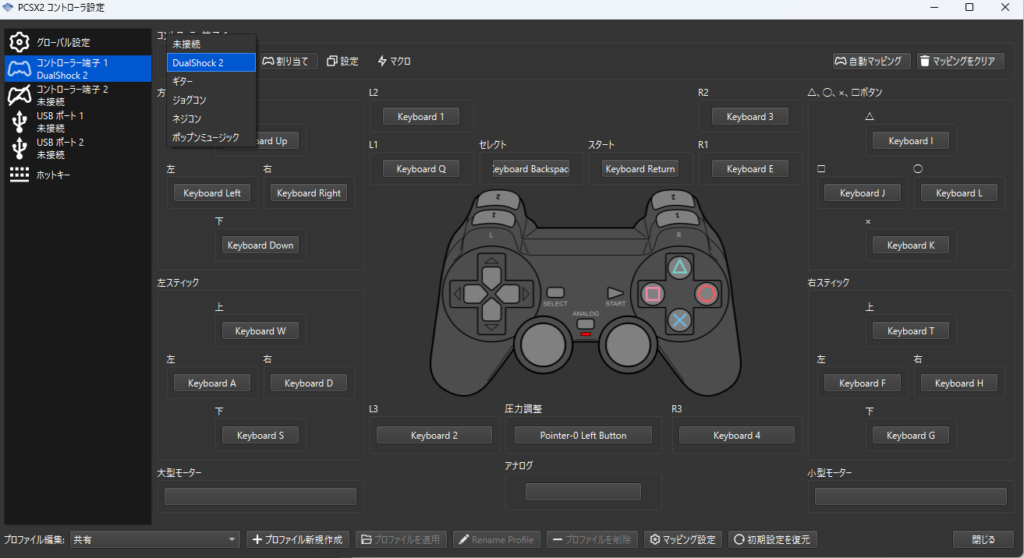
Task: Click スタート binding Keyboard Return
Action: [640, 169]
